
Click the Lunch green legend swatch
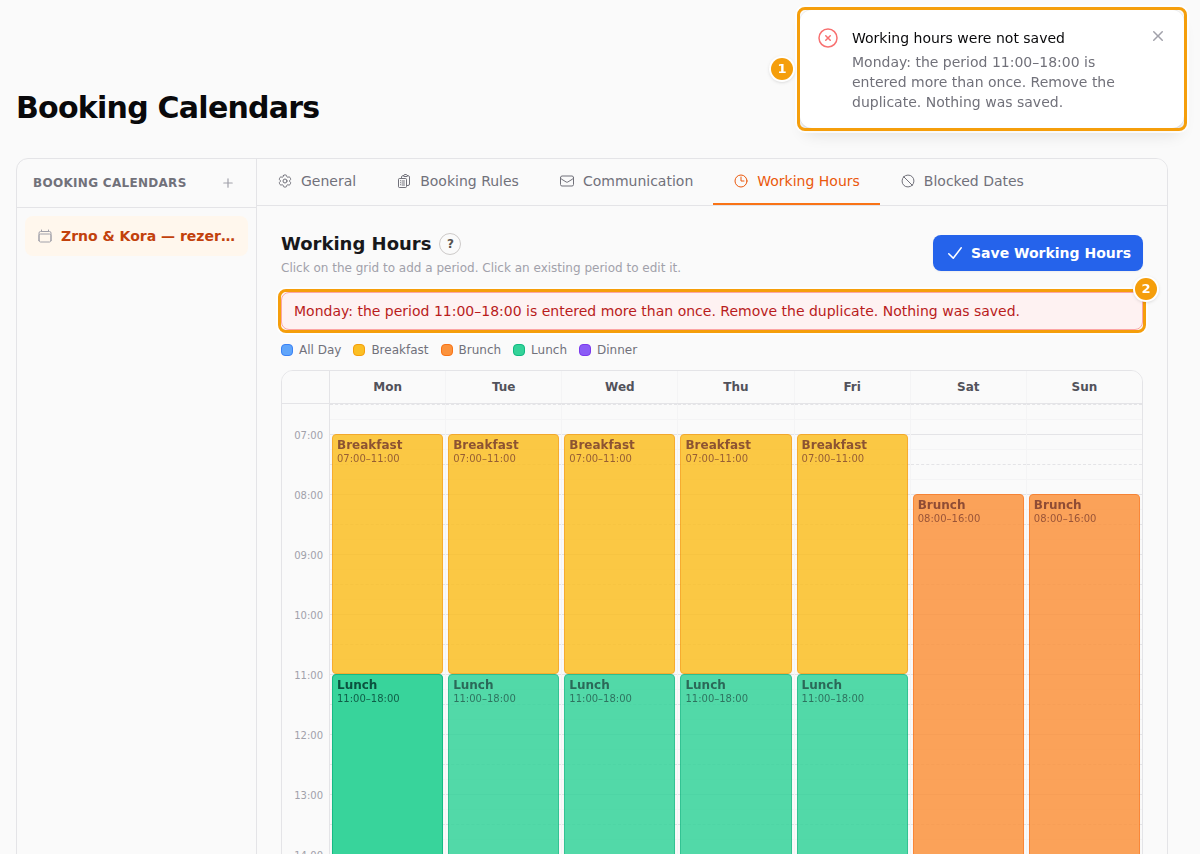(x=519, y=350)
